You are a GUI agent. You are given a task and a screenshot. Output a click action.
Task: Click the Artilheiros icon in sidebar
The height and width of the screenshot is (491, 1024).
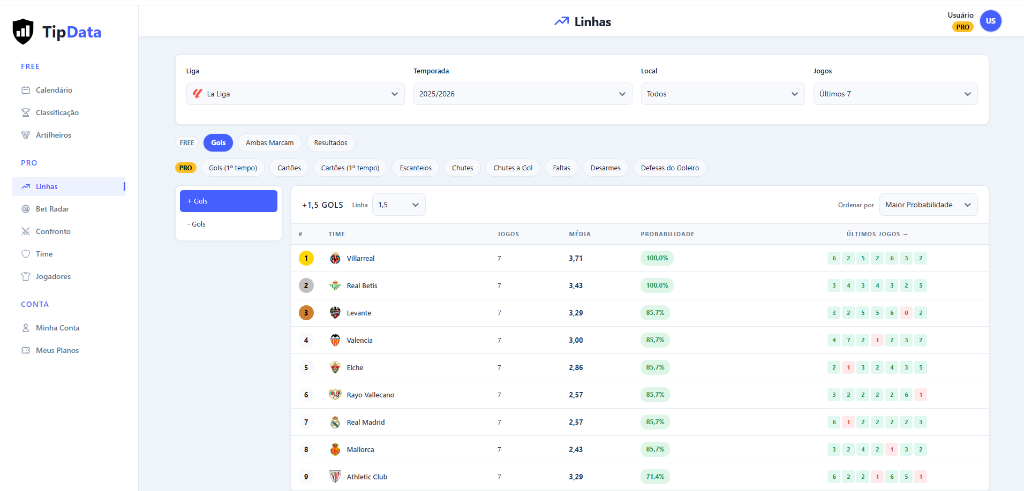25,135
